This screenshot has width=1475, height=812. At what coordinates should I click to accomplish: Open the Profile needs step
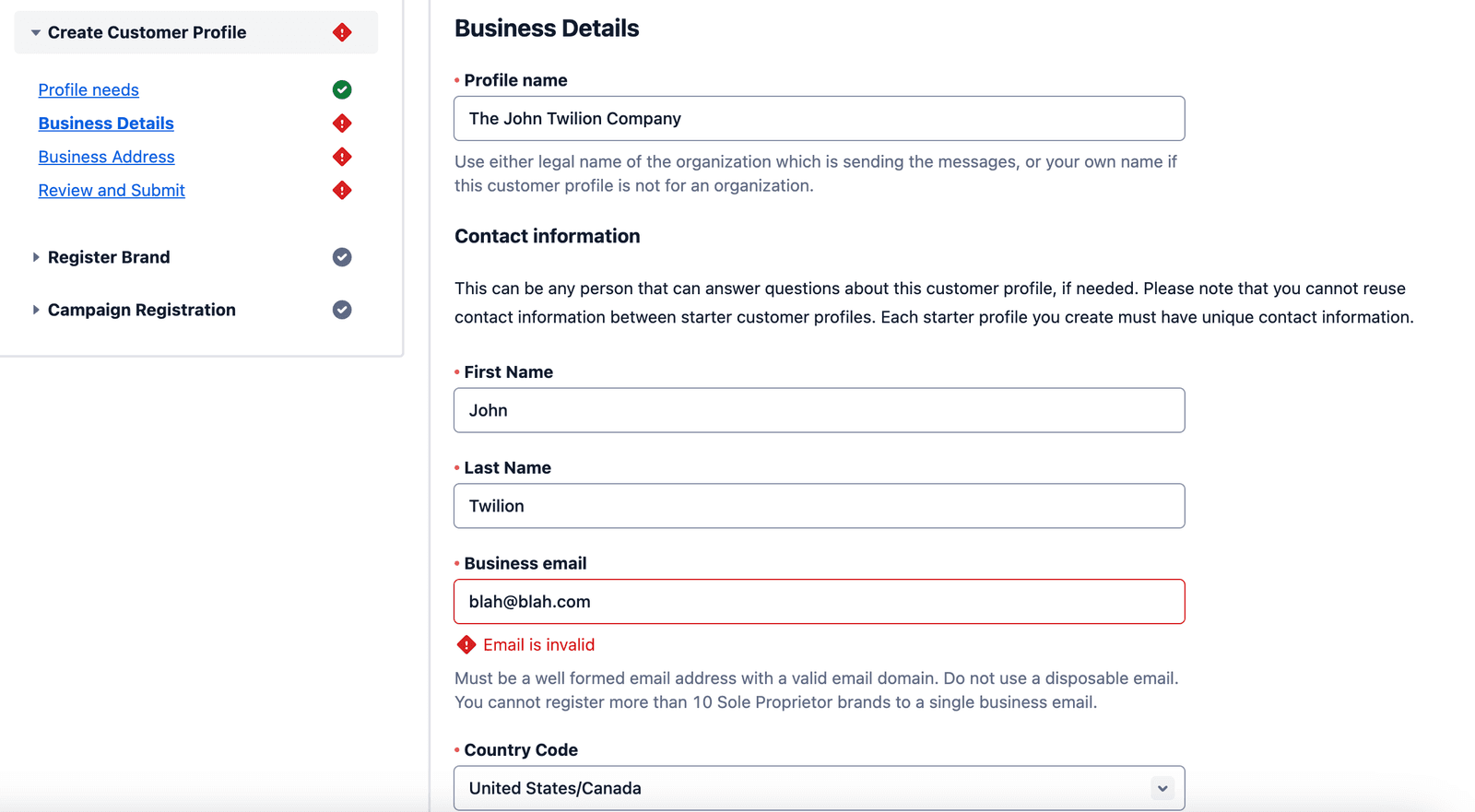(88, 89)
